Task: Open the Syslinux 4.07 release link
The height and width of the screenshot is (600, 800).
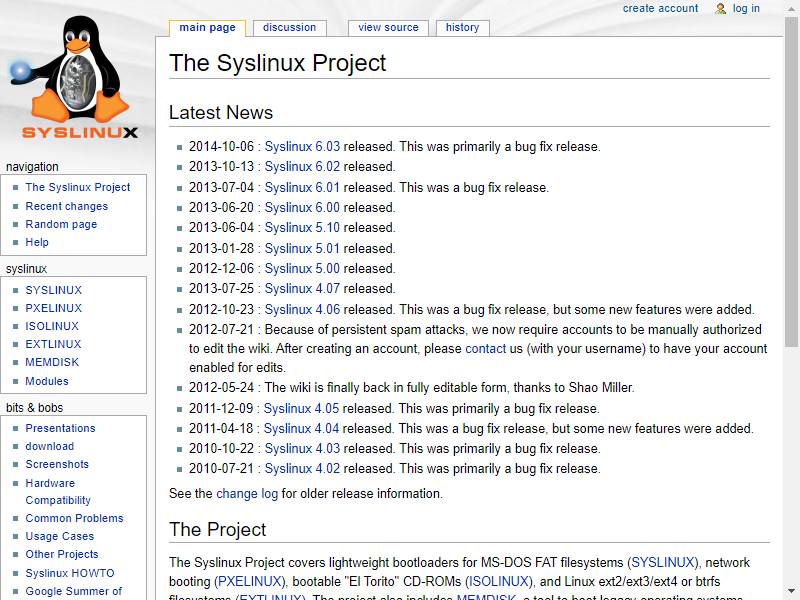Action: [302, 289]
